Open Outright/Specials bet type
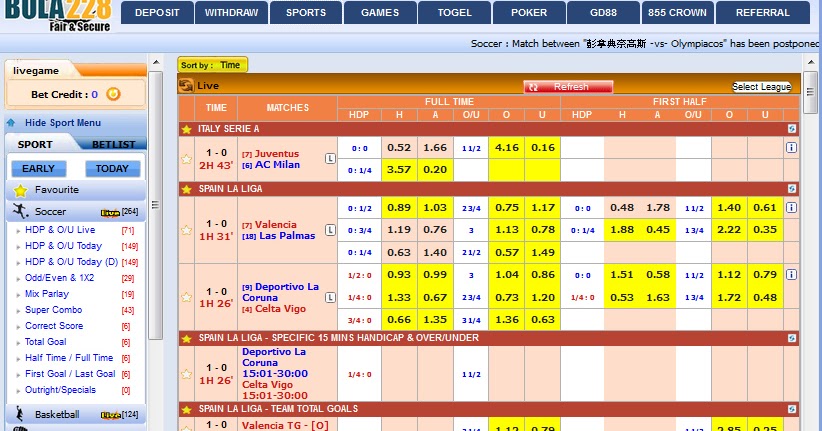The image size is (822, 431). pyautogui.click(x=60, y=390)
